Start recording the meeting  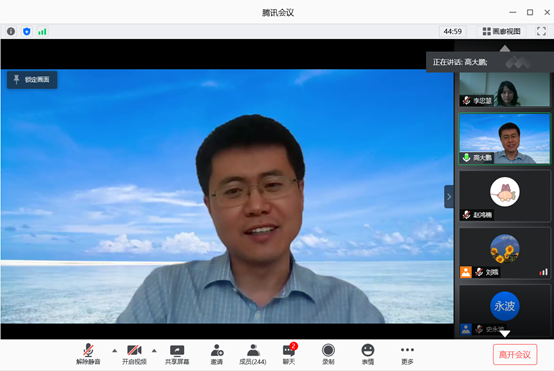(x=328, y=355)
